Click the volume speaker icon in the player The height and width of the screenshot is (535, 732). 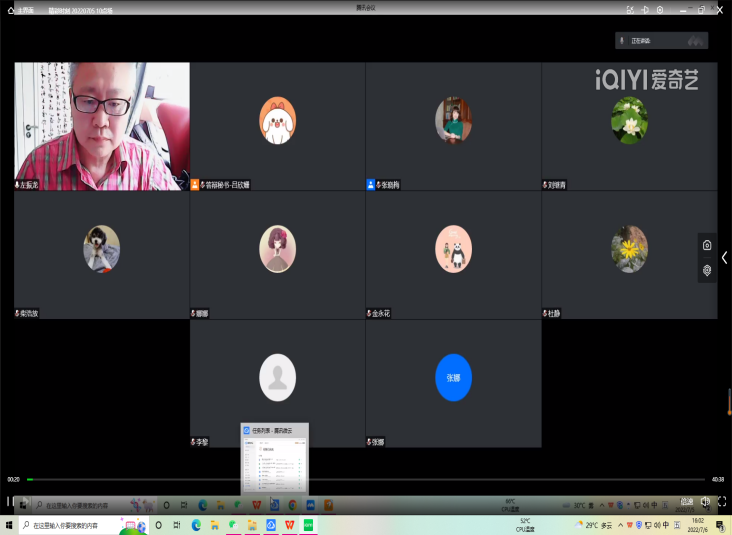[x=705, y=501]
